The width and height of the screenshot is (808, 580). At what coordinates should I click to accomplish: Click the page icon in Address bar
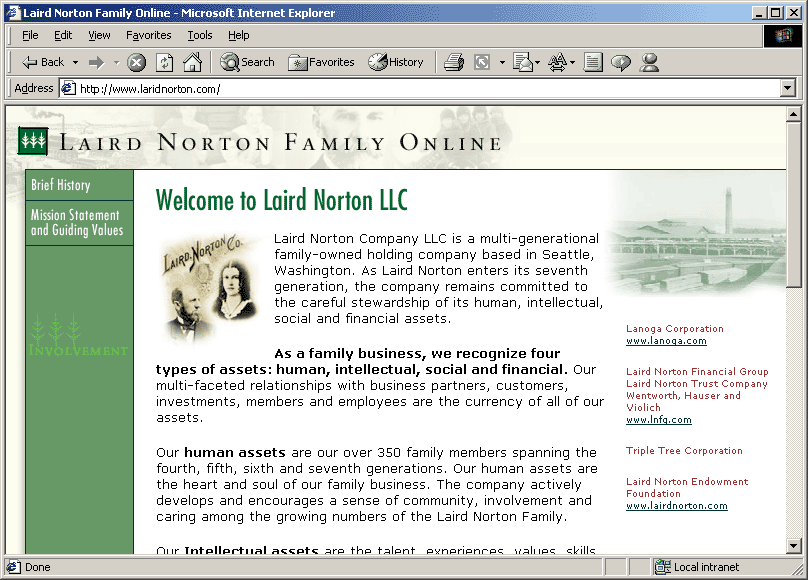(x=69, y=89)
